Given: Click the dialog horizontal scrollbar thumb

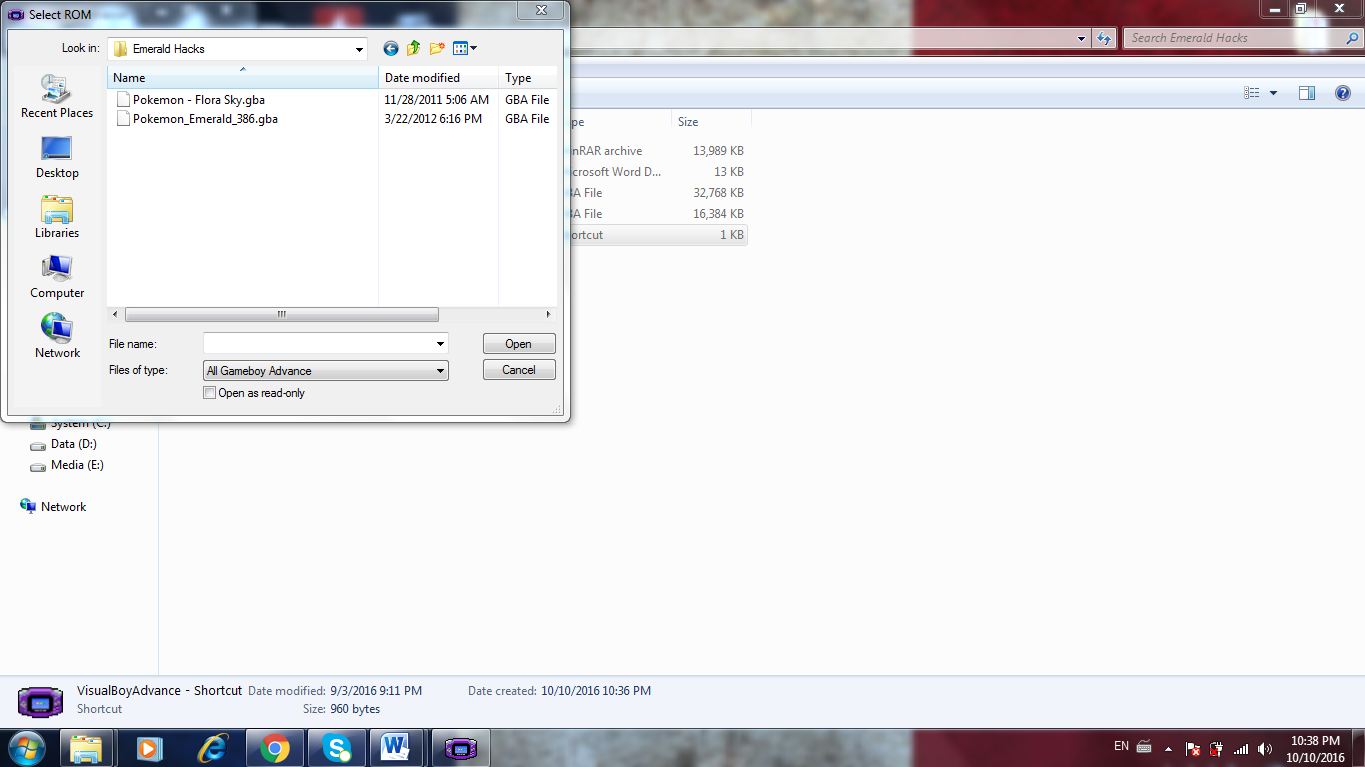Looking at the screenshot, I should pyautogui.click(x=281, y=314).
